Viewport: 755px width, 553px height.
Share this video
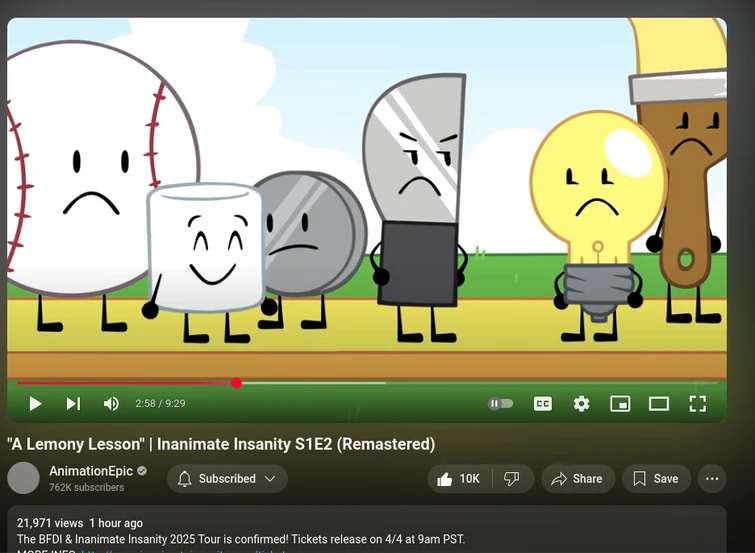pos(578,479)
